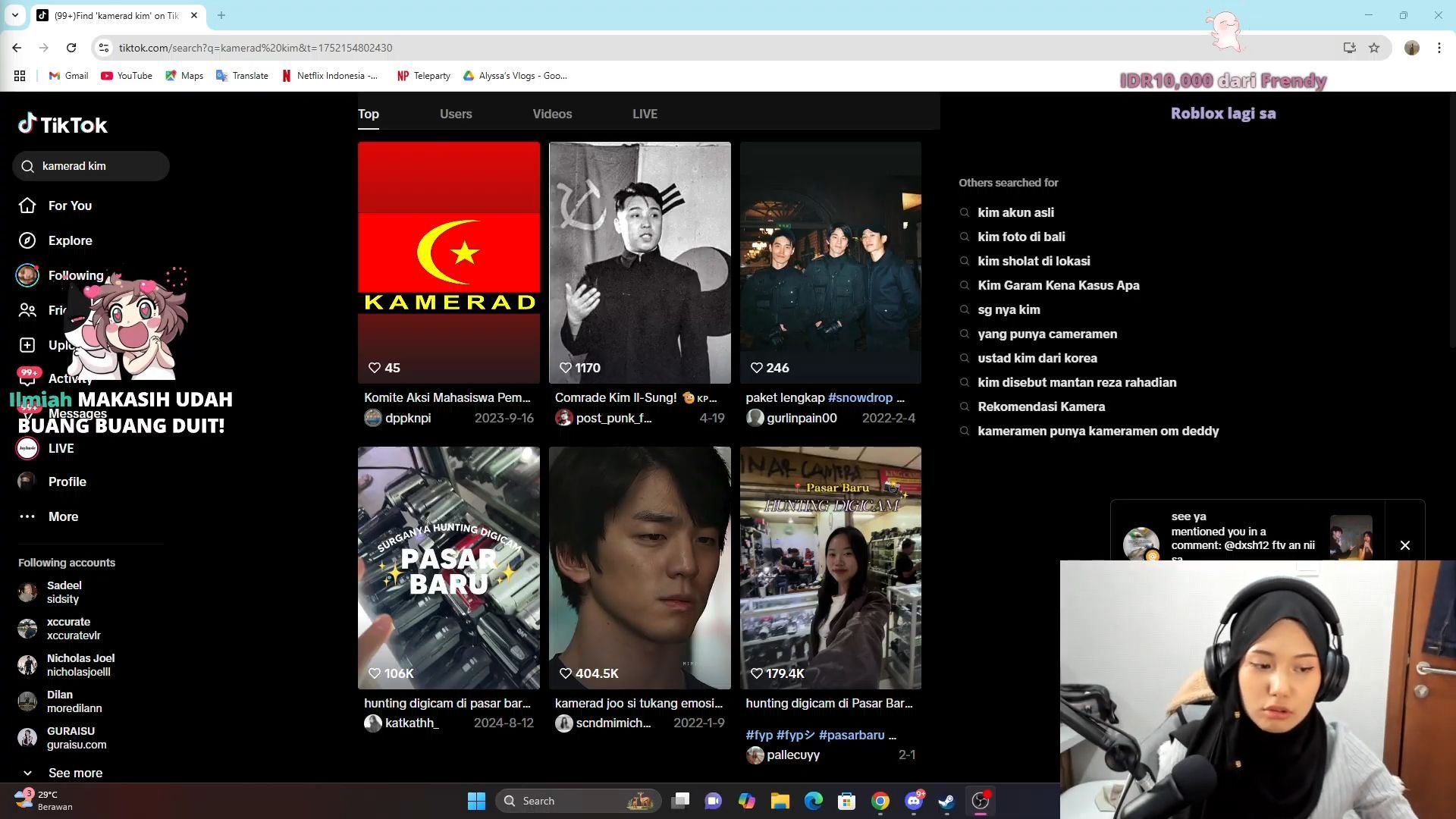
Task: Open the Chrome apps grid
Action: [20, 76]
